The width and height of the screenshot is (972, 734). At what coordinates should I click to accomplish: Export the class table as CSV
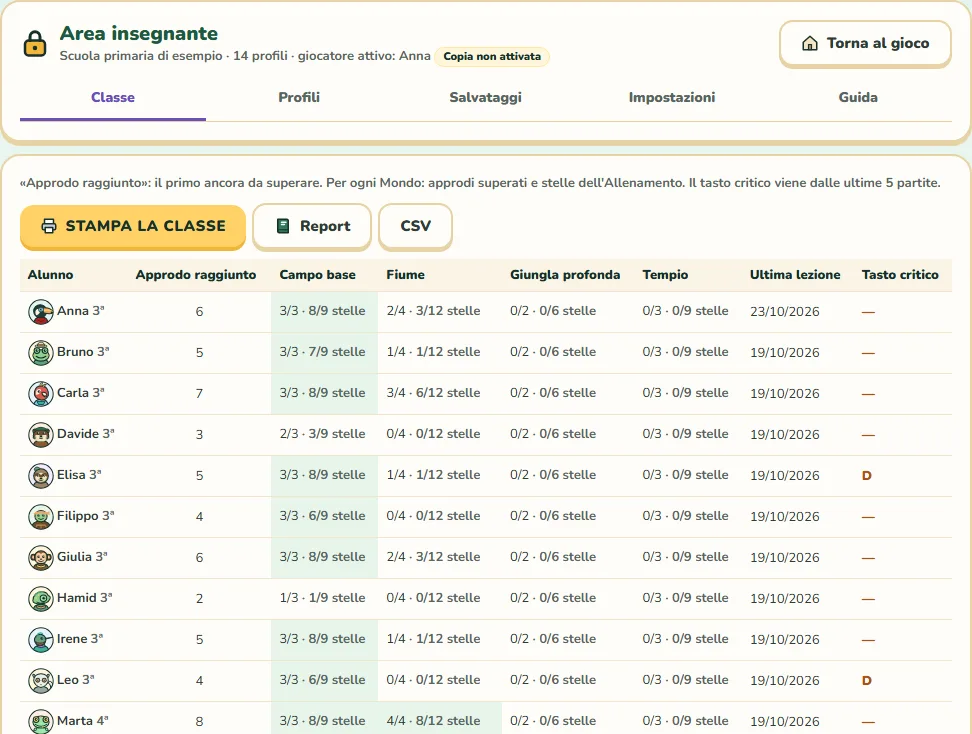[x=415, y=226]
